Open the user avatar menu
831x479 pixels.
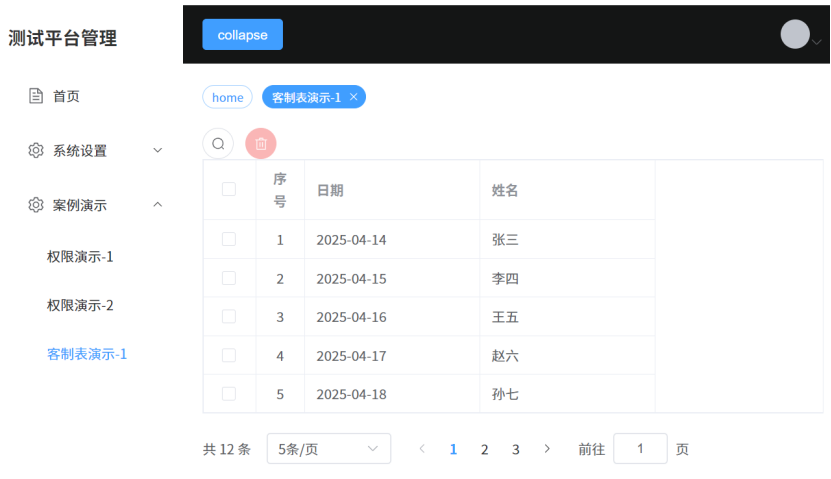pyautogui.click(x=795, y=34)
